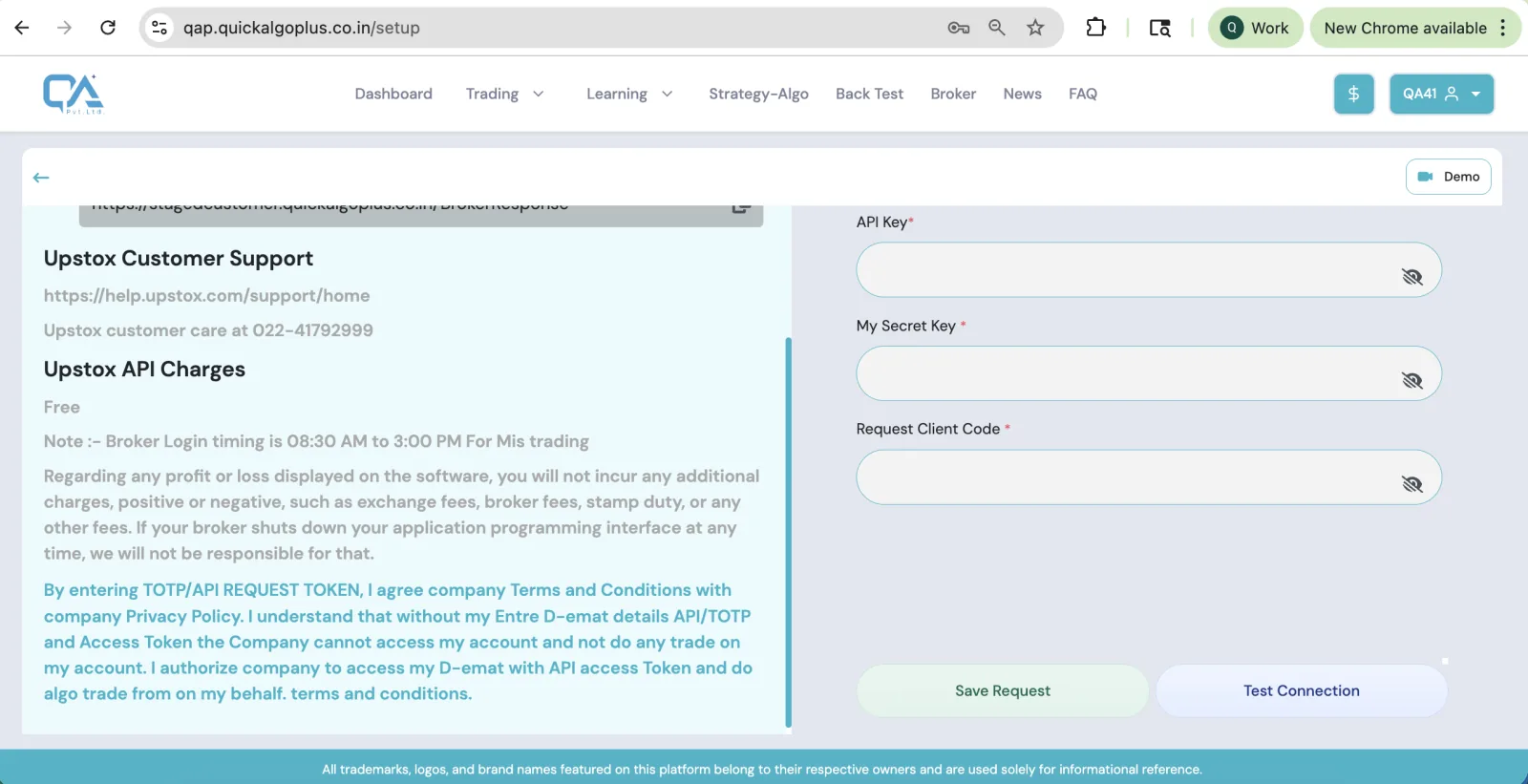Viewport: 1528px width, 784px height.
Task: Click the My Secret Key input field
Action: tap(1149, 373)
